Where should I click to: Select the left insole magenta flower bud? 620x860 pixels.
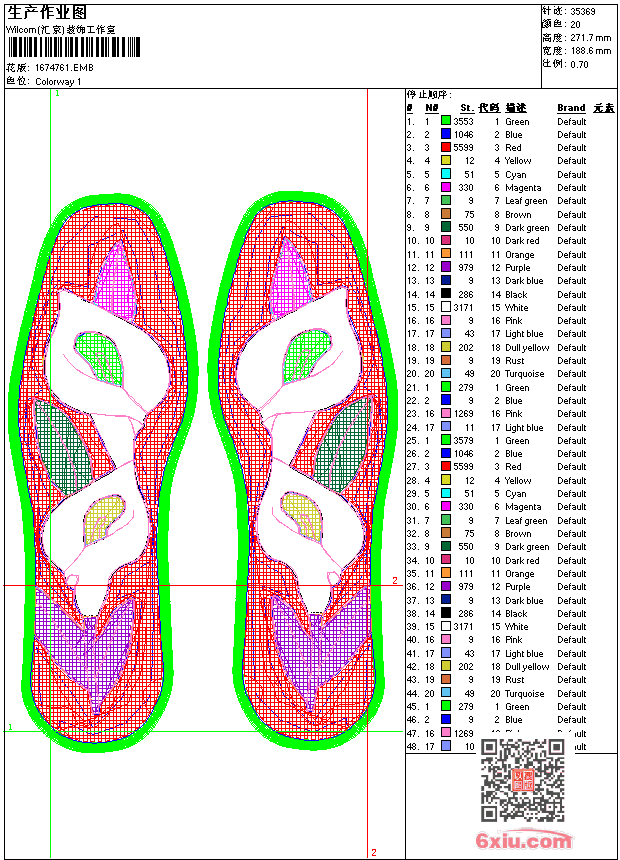coord(116,273)
